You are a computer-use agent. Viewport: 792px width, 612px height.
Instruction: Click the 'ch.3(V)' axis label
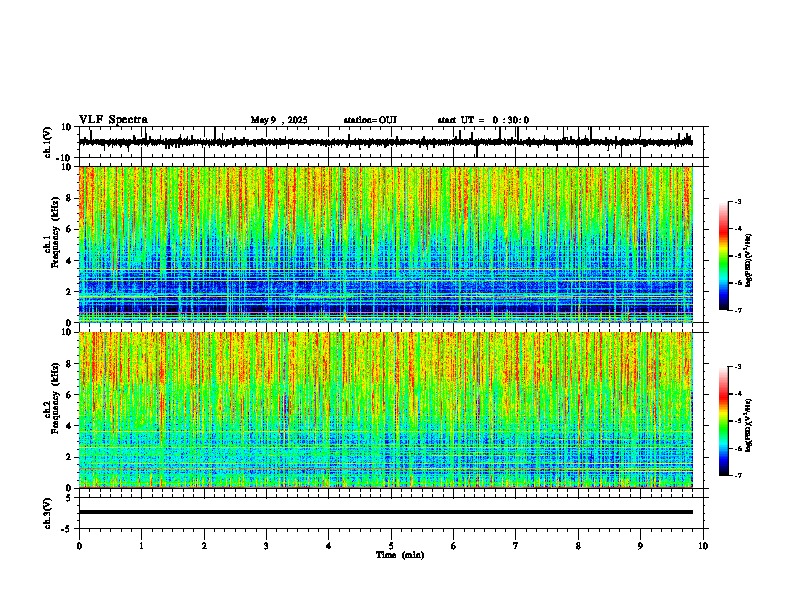pos(48,513)
